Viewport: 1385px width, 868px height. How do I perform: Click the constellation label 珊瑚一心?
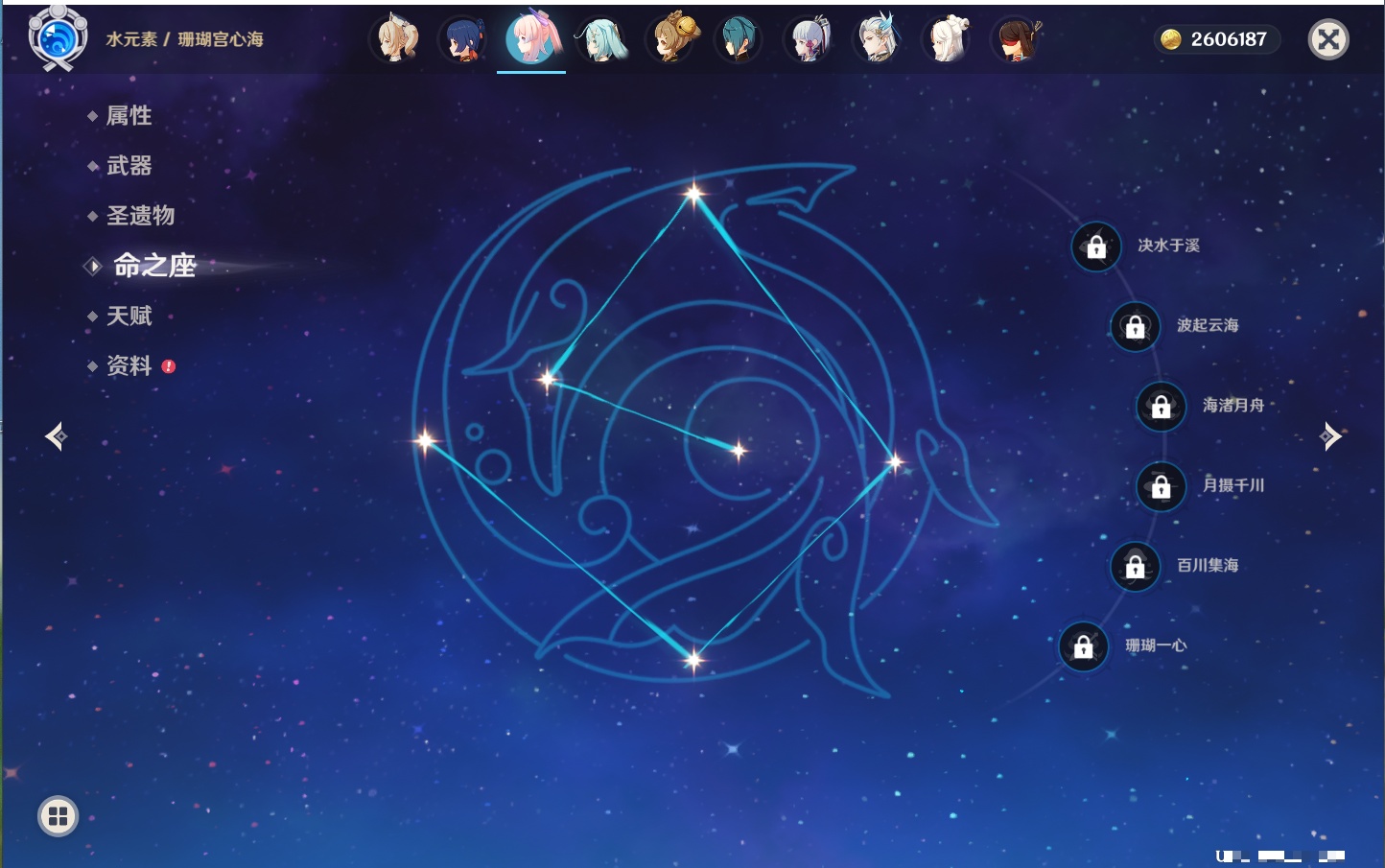[1156, 645]
